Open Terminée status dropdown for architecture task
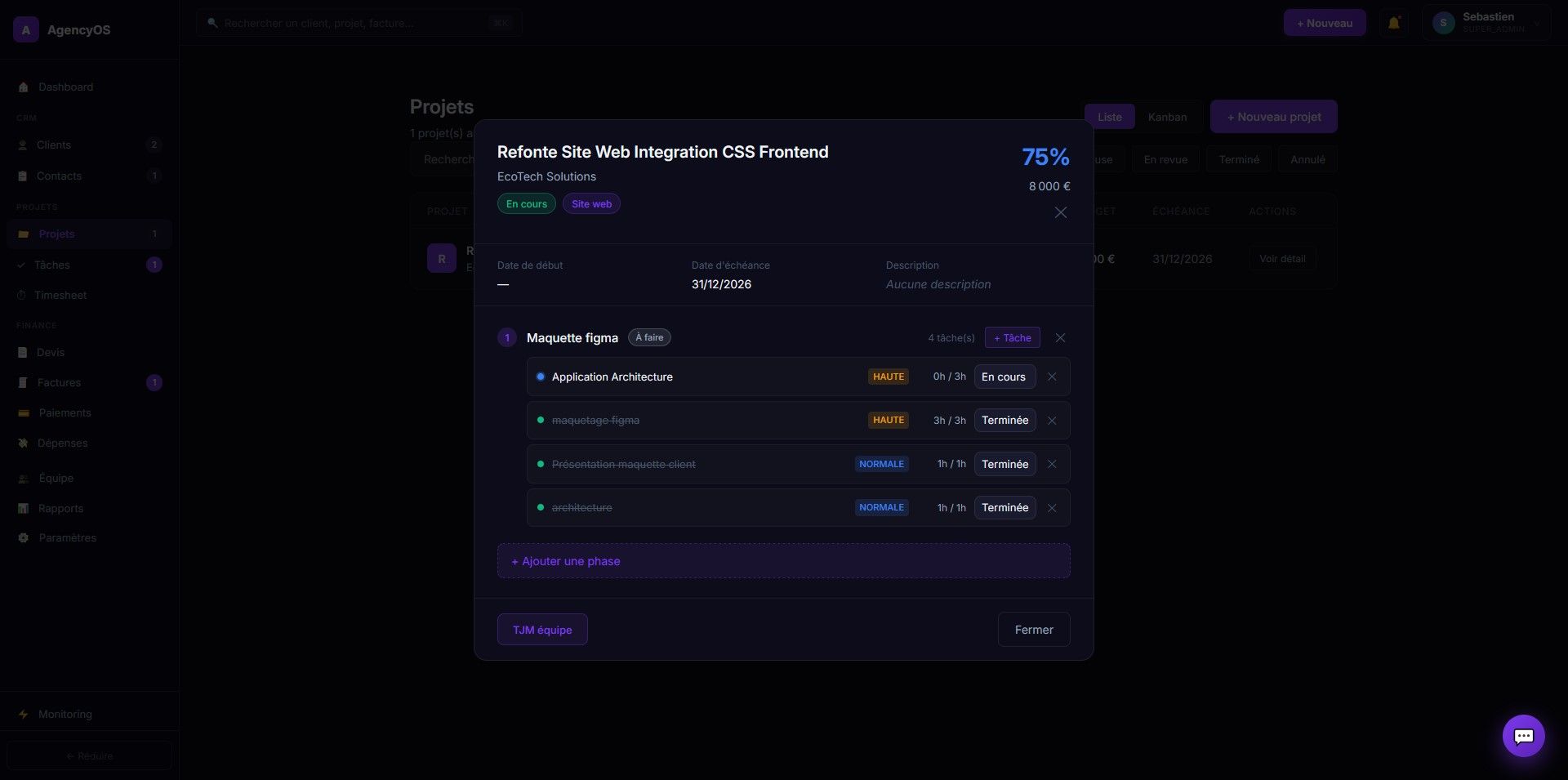This screenshot has height=780, width=1568. [1004, 508]
